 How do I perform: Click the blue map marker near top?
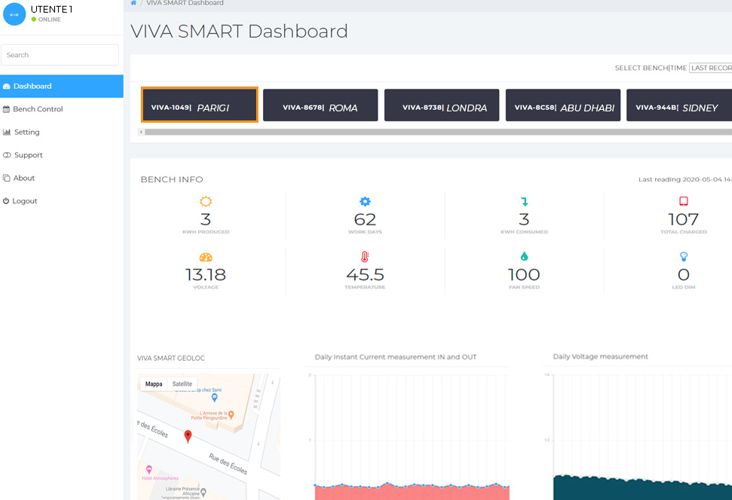point(214,398)
